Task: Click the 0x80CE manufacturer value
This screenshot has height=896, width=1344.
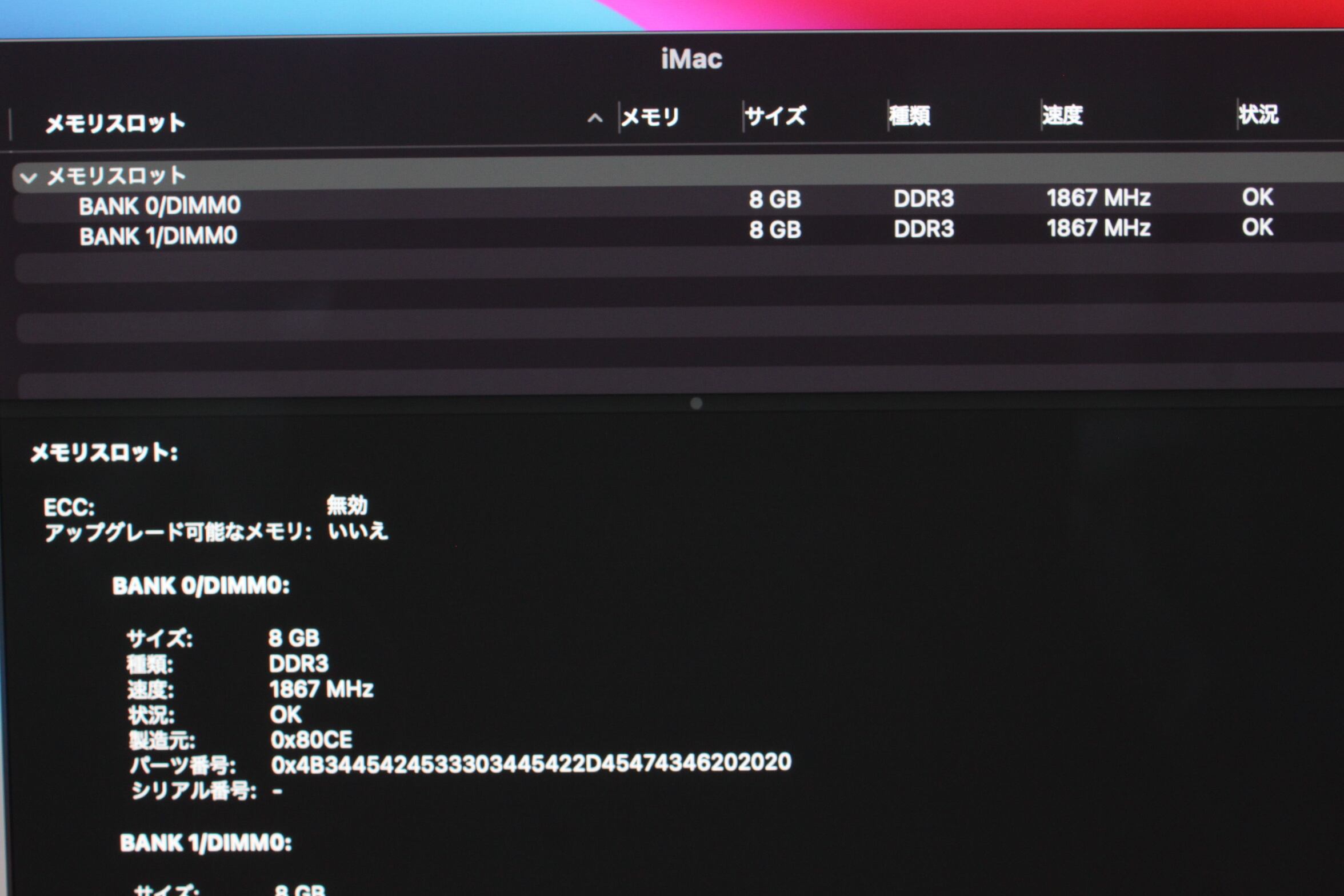Action: click(311, 739)
